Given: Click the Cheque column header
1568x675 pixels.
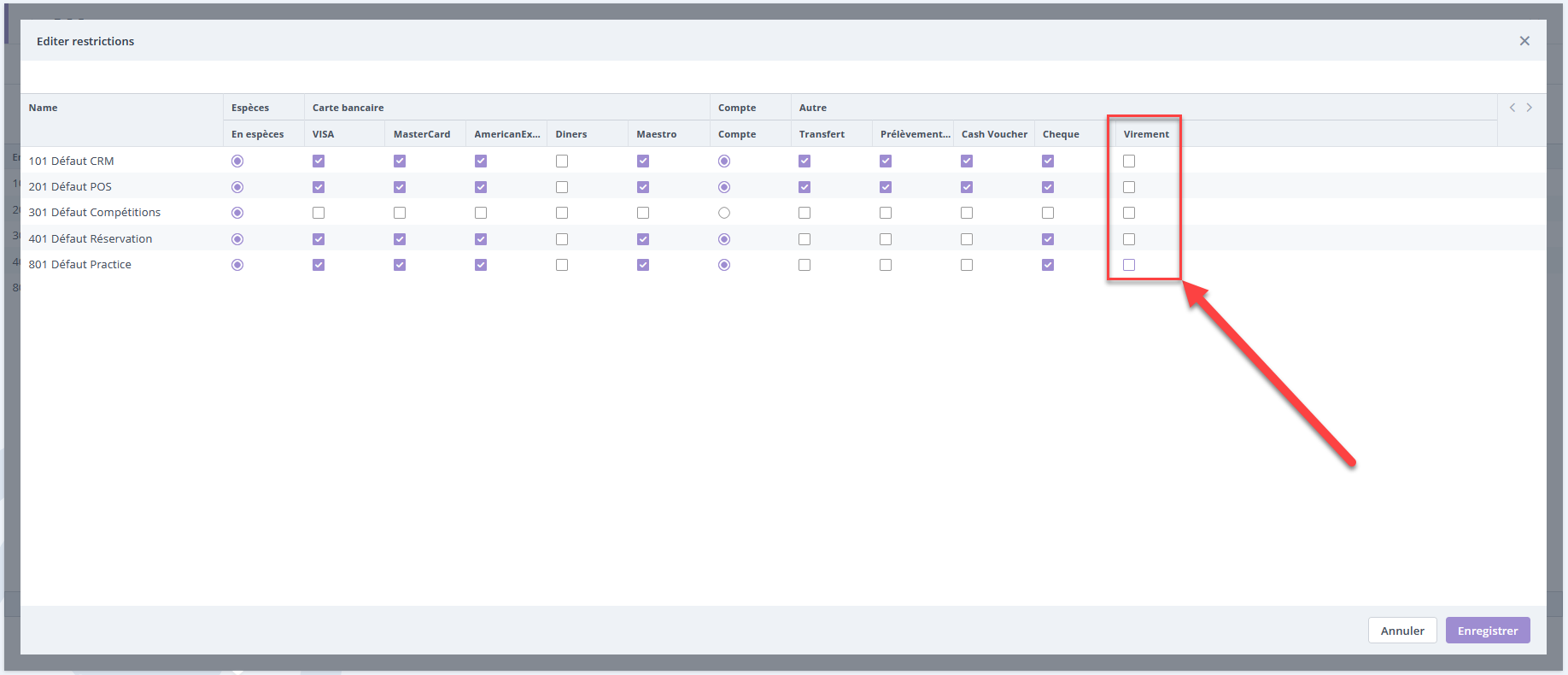Looking at the screenshot, I should (1061, 134).
